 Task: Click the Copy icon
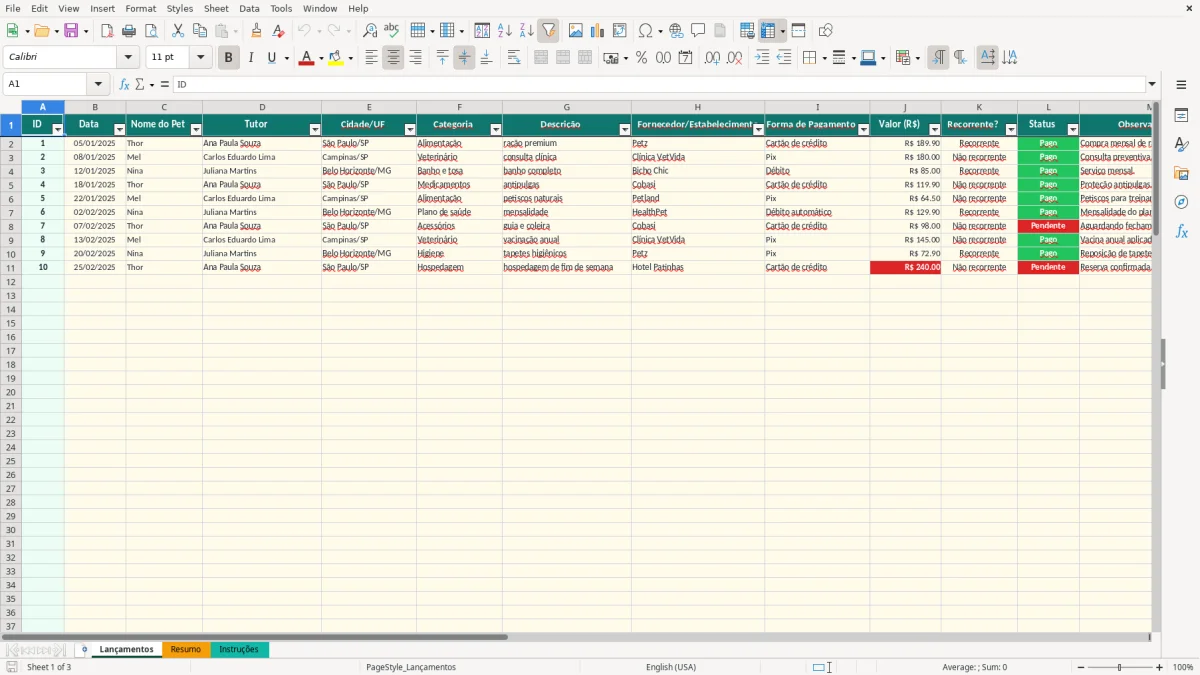click(200, 31)
